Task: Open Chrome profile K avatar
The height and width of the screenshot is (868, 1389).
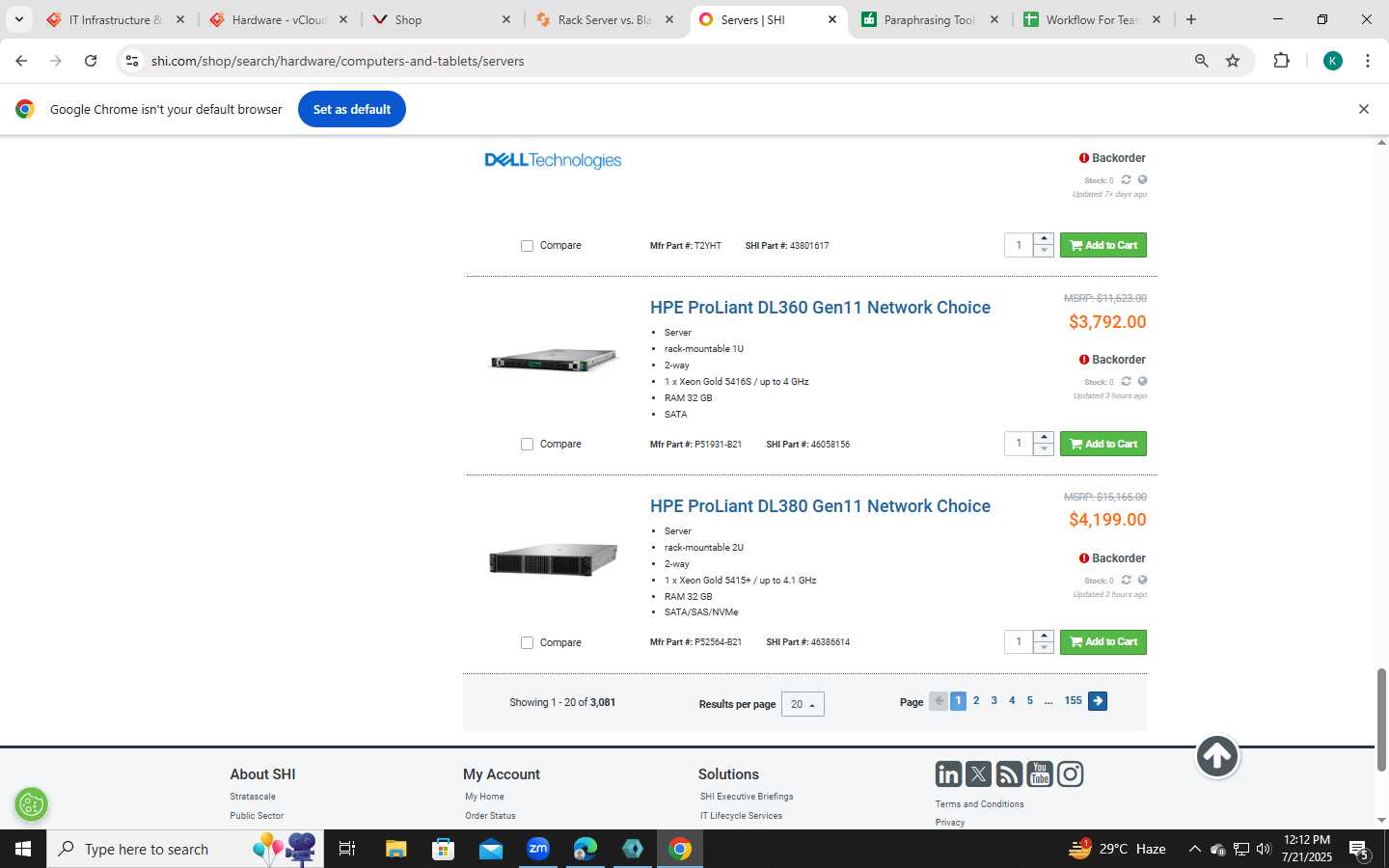Action: 1333,61
